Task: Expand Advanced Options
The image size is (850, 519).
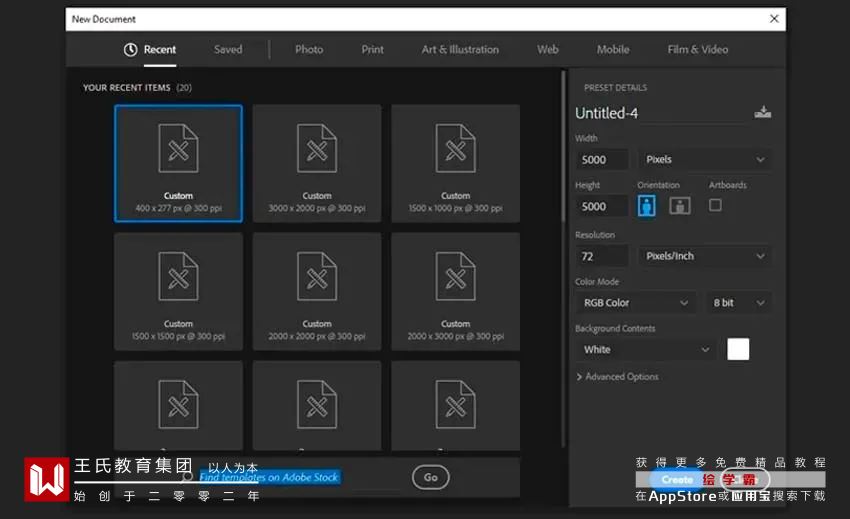Action: click(617, 376)
